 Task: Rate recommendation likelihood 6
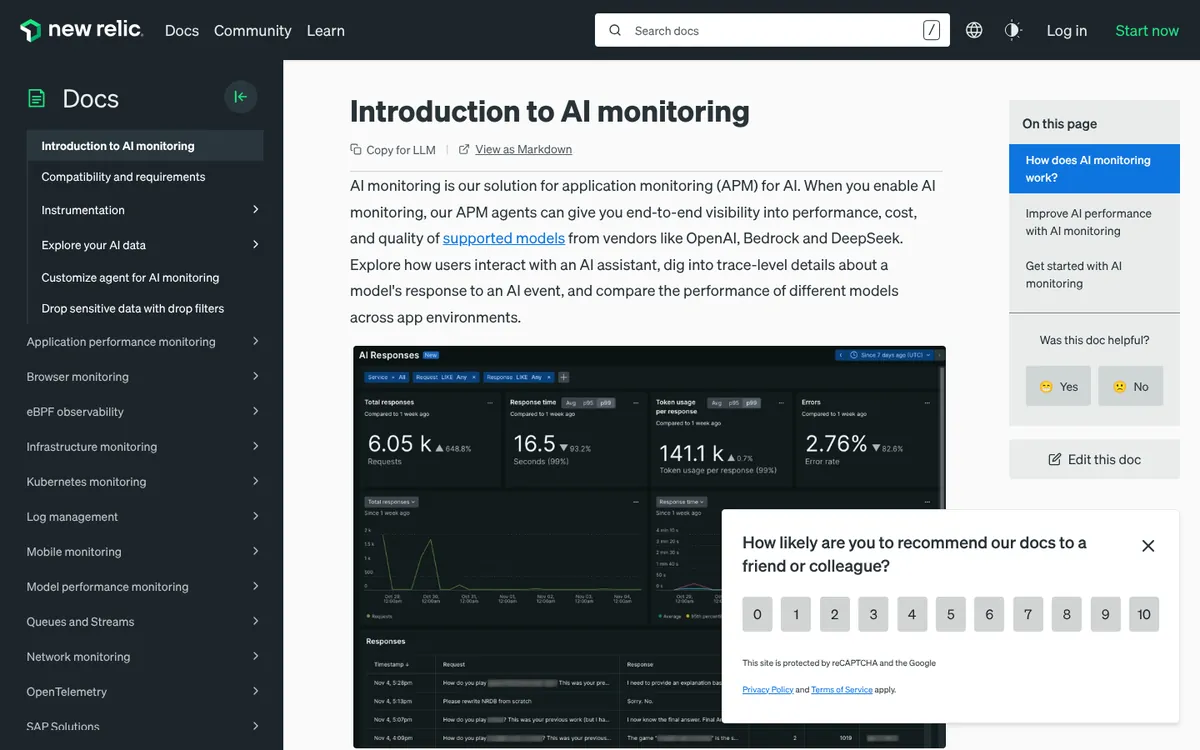point(989,614)
